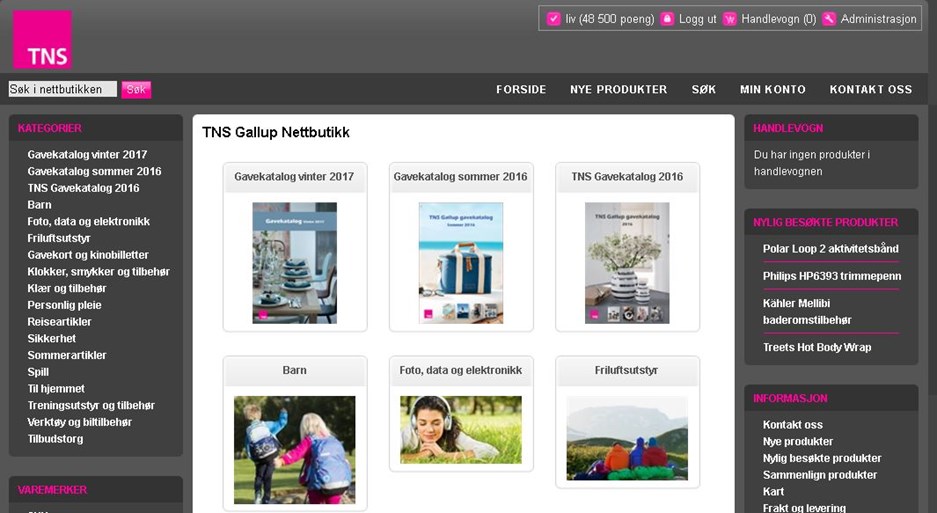Open Verktøy og biltilbehør category
937x513 pixels.
(x=79, y=422)
